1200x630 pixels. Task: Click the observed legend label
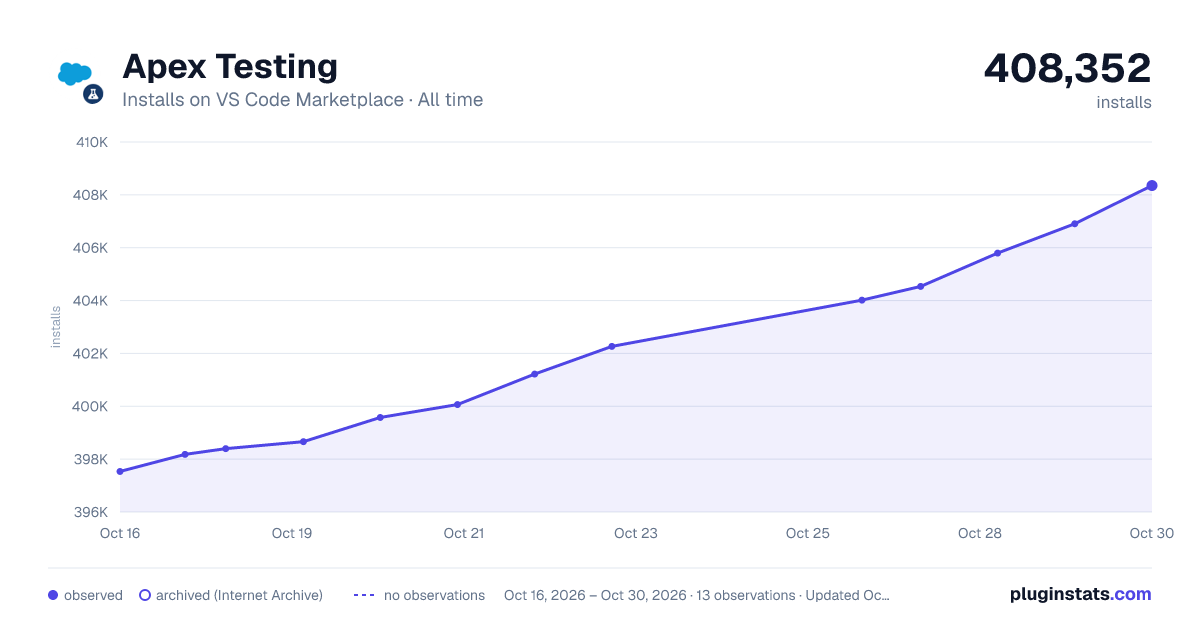93,595
